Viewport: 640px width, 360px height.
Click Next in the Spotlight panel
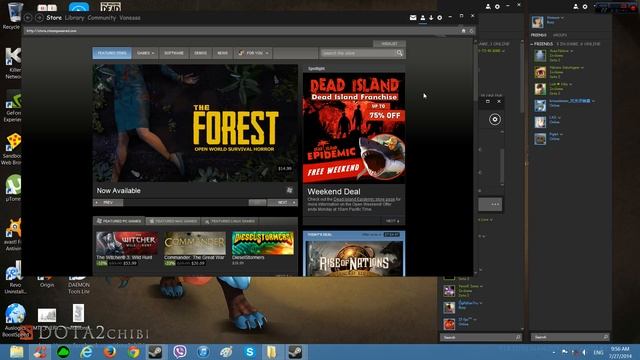pyautogui.click(x=392, y=221)
